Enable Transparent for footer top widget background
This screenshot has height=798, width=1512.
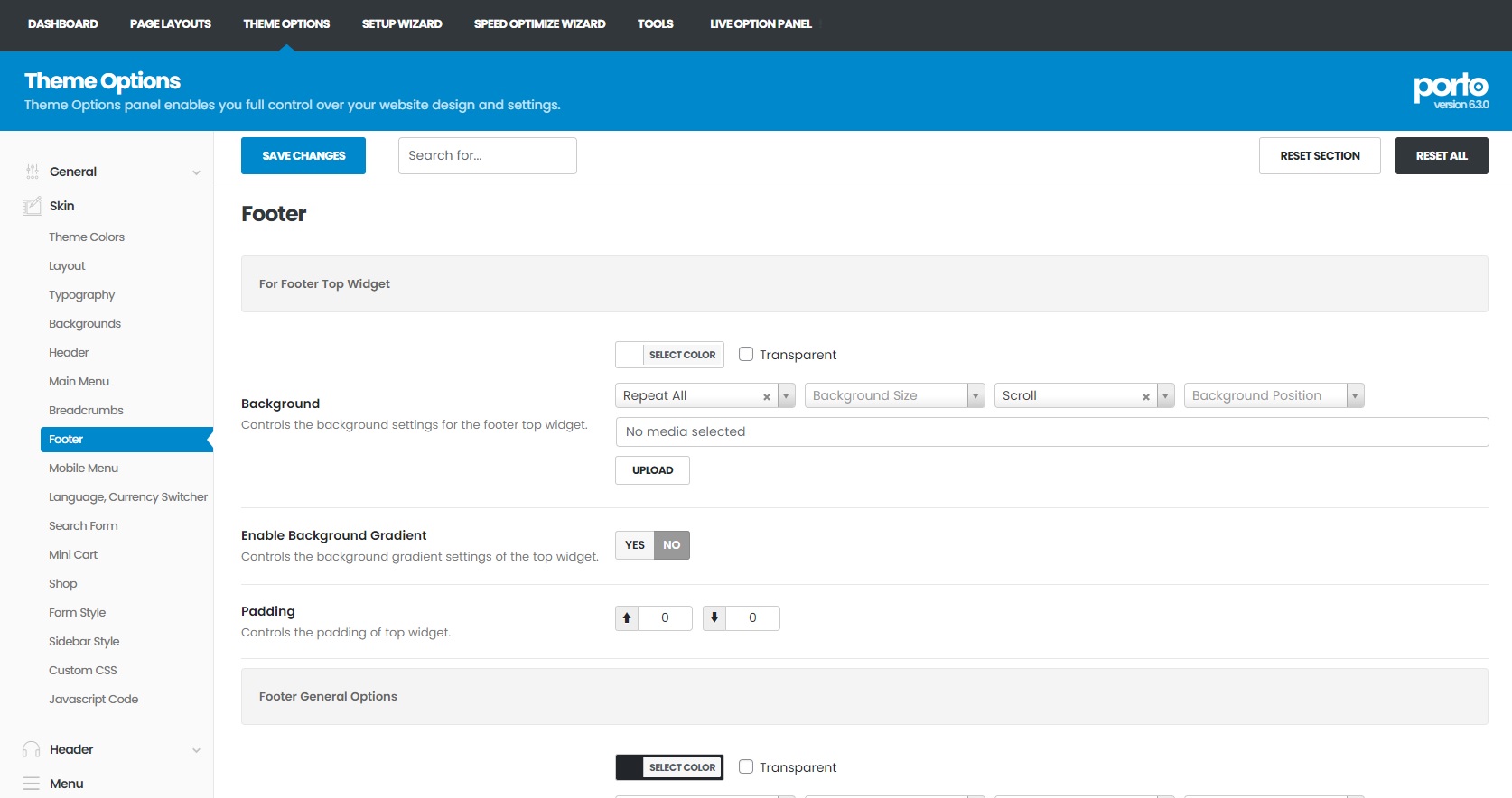(746, 355)
